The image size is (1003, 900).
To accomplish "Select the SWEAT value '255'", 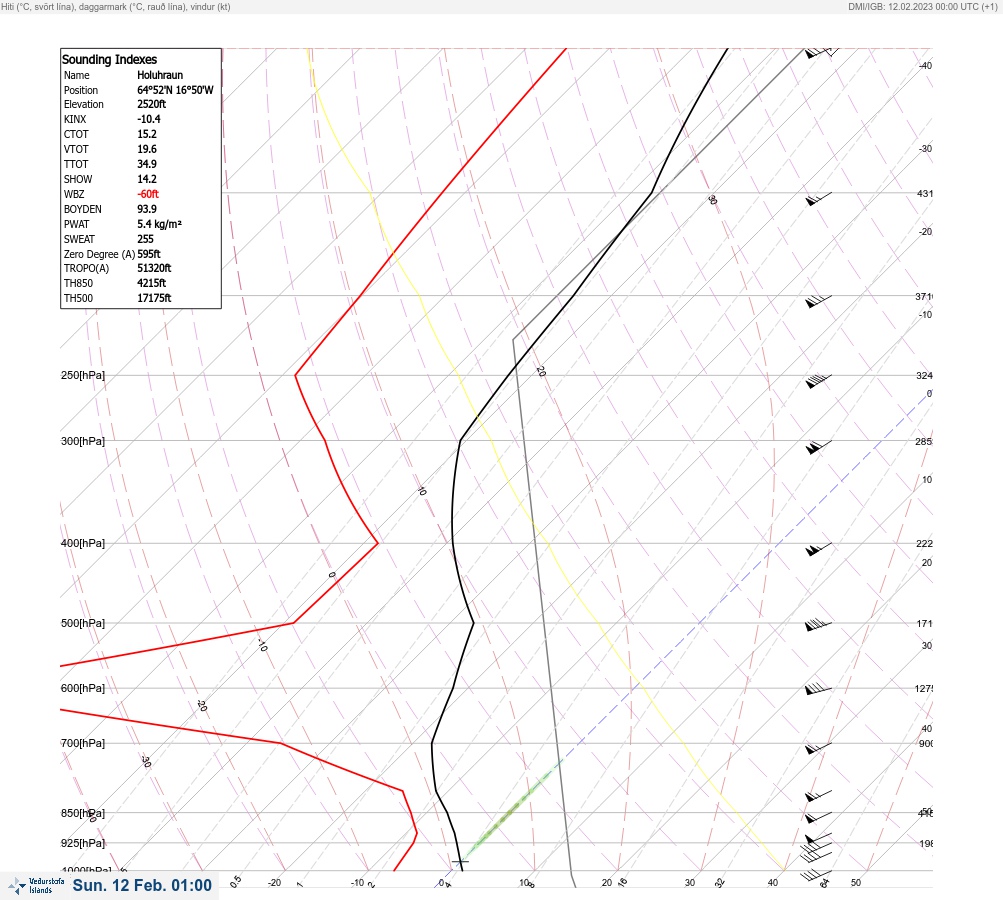I will [145, 239].
